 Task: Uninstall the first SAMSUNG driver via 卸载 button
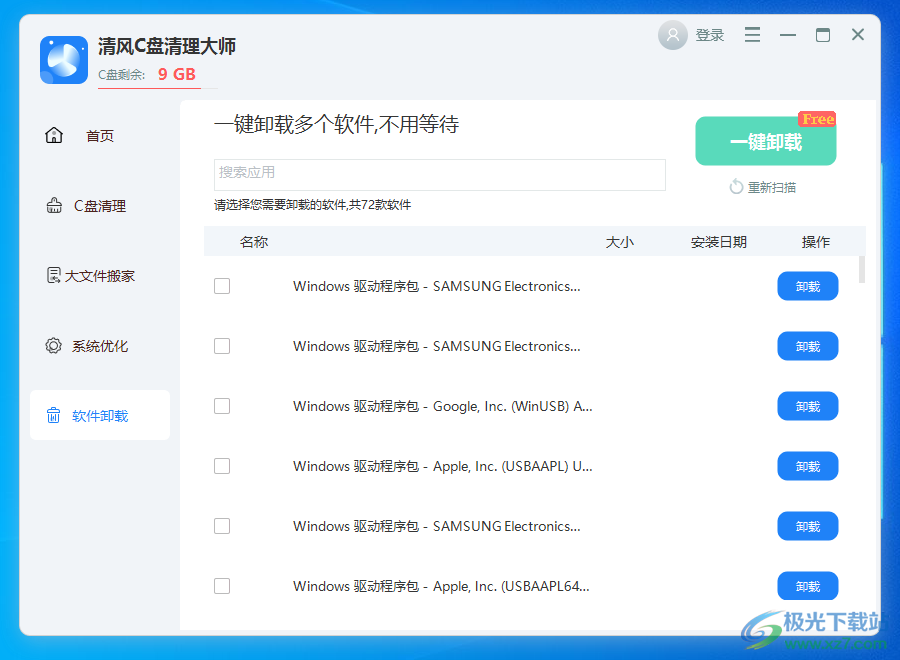pyautogui.click(x=807, y=286)
